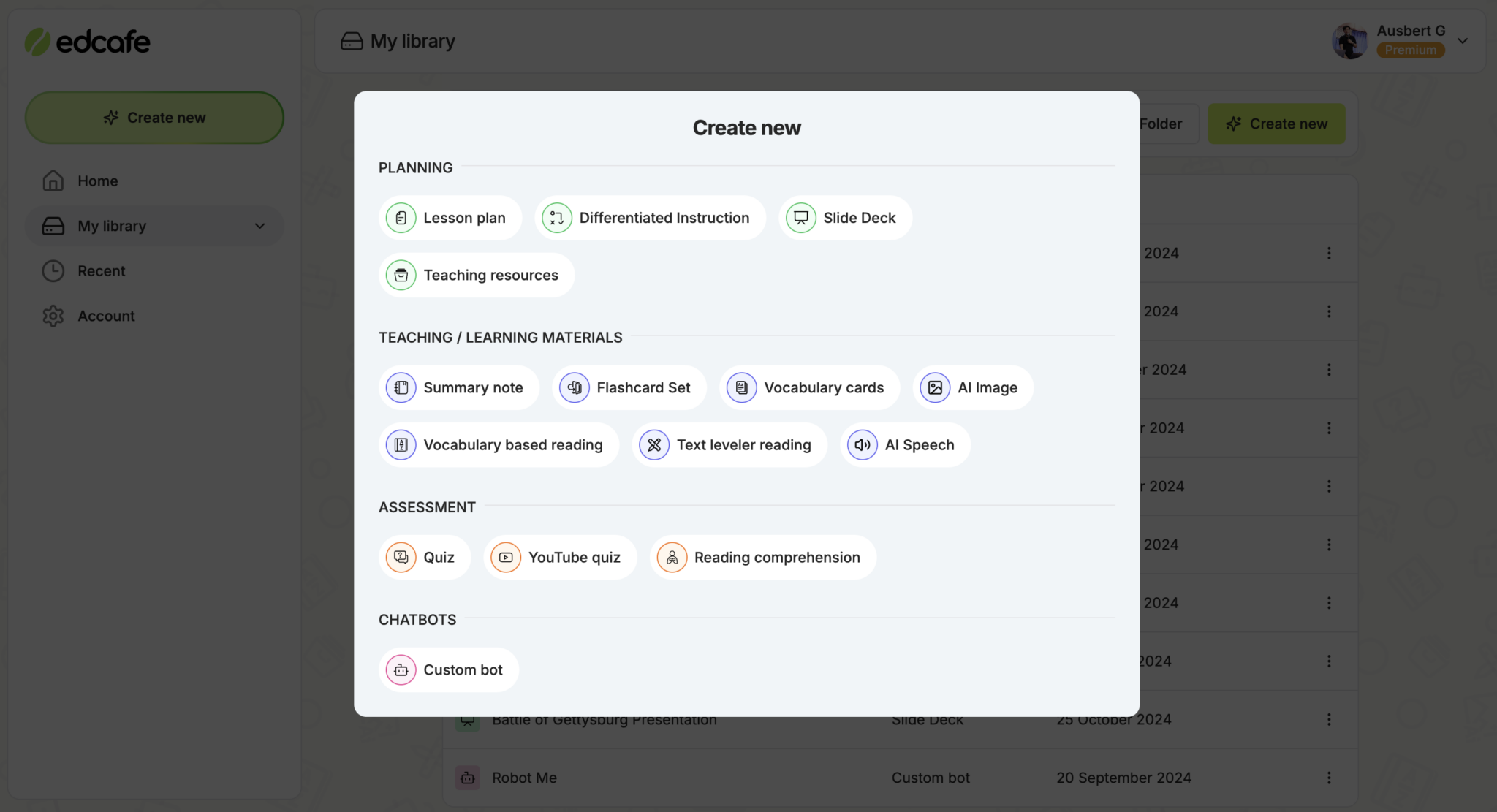Screen dimensions: 1497x812
Task: Expand the My library chevron in sidebar
Action: pyautogui.click(x=259, y=226)
